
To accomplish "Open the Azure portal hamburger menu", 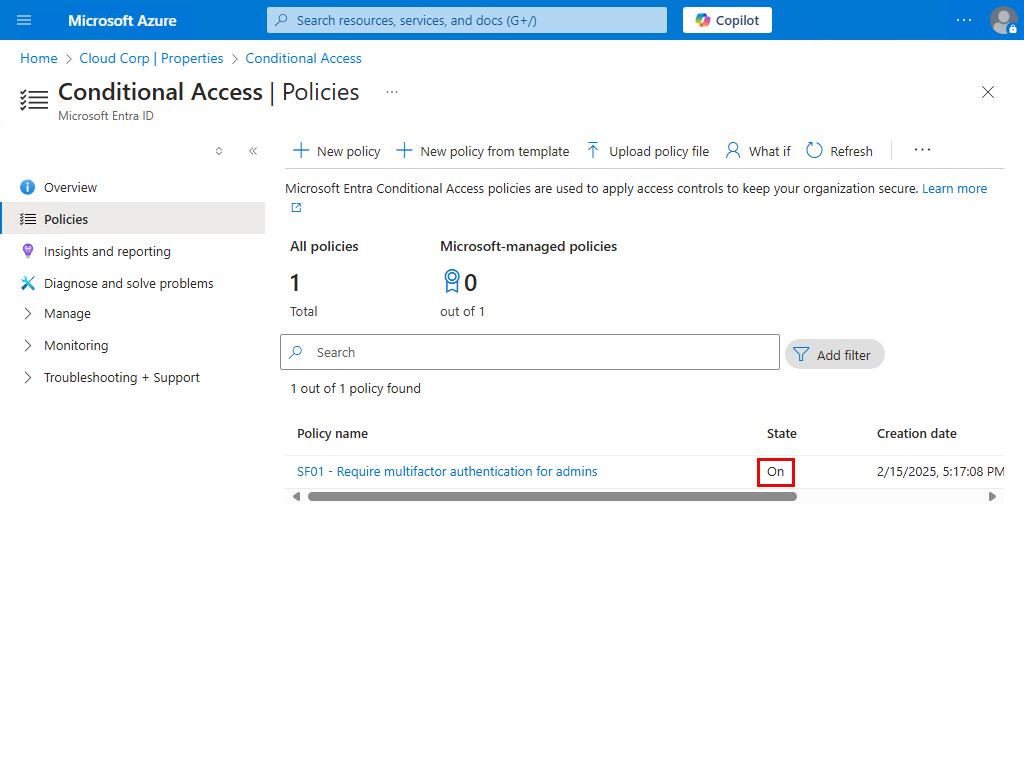I will tap(24, 20).
